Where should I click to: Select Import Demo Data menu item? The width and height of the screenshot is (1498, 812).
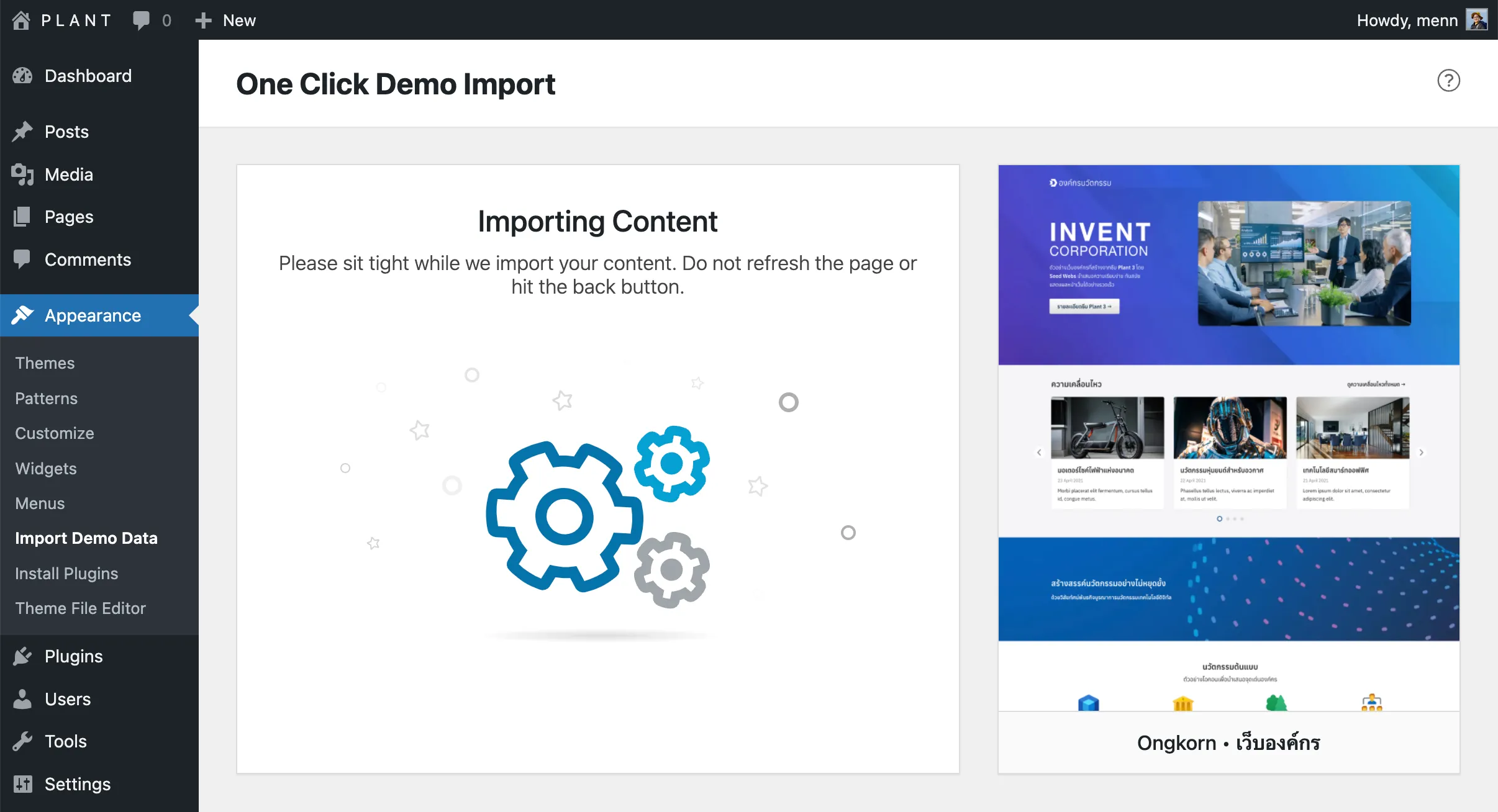click(x=86, y=538)
